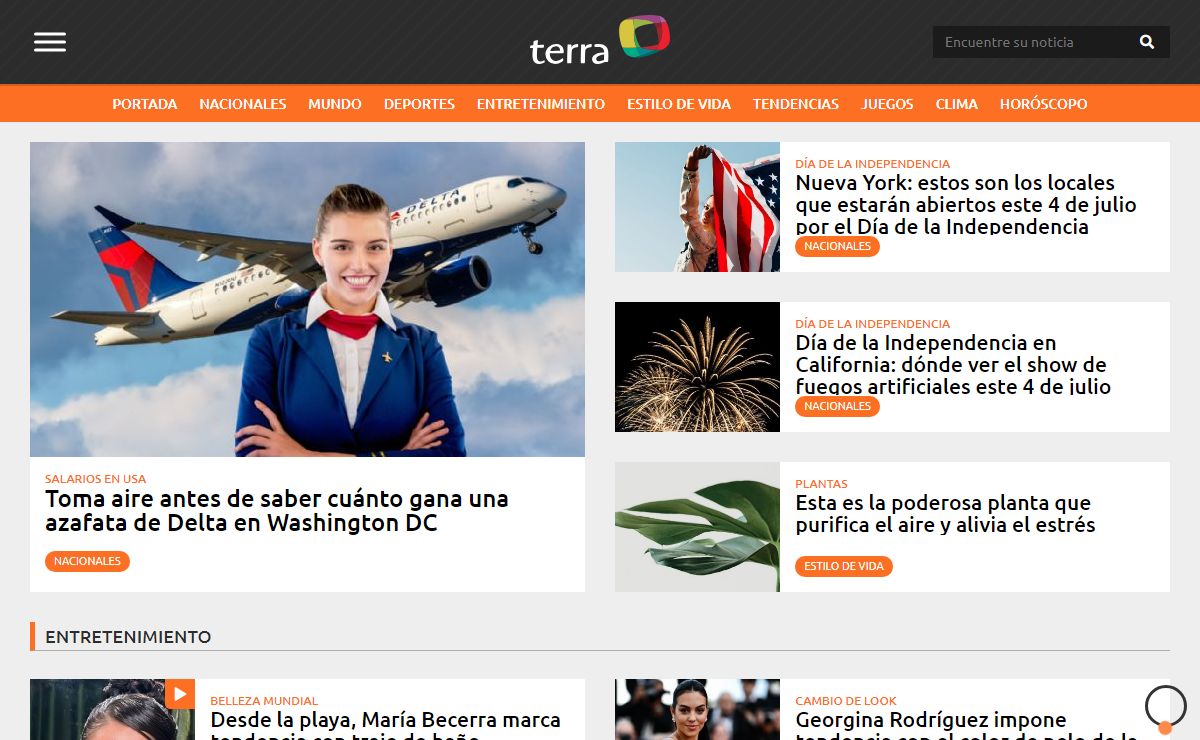The height and width of the screenshot is (740, 1200).
Task: Select ESTILO DE VIDA in the navigation bar
Action: coord(679,104)
